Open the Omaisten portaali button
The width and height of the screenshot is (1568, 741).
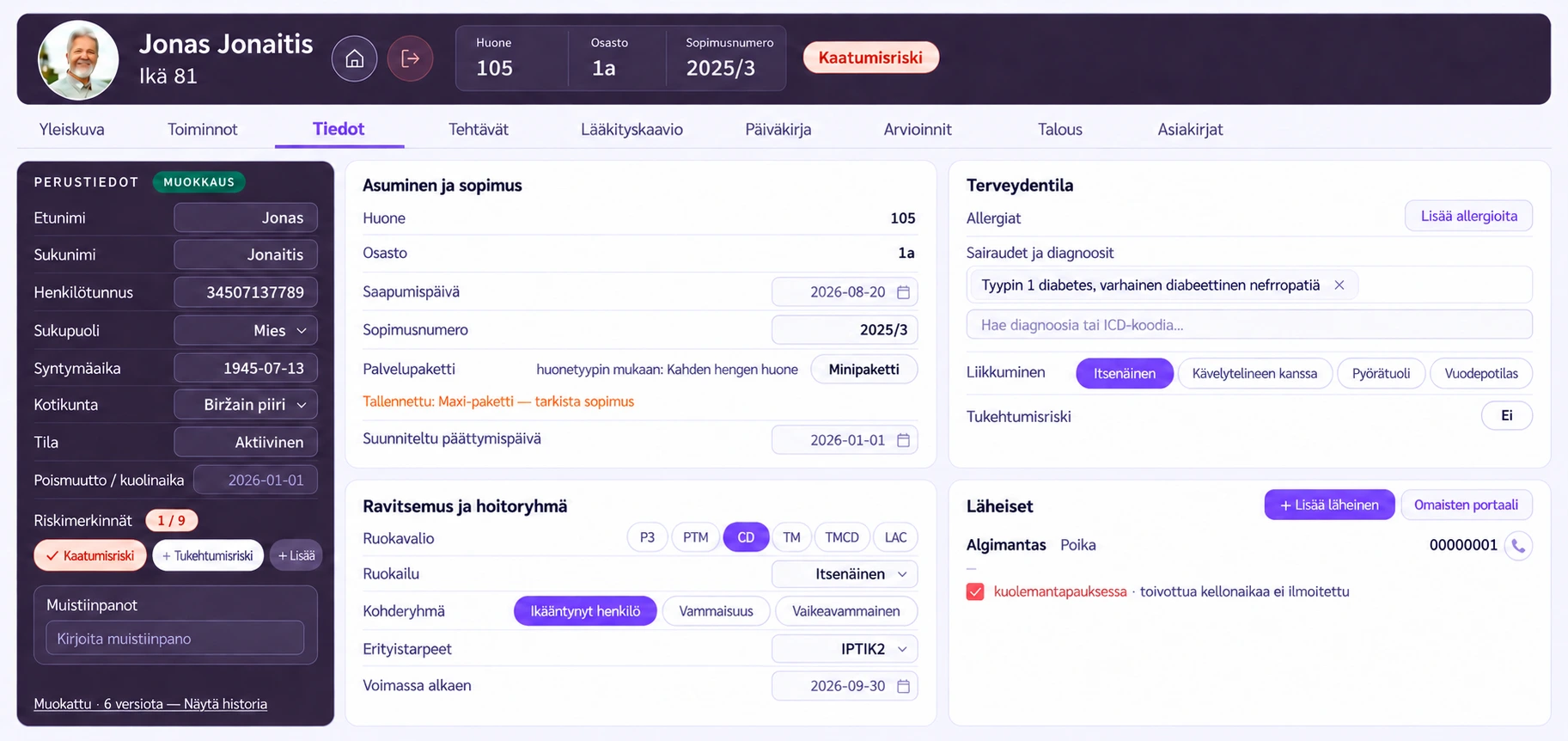[x=1466, y=505]
